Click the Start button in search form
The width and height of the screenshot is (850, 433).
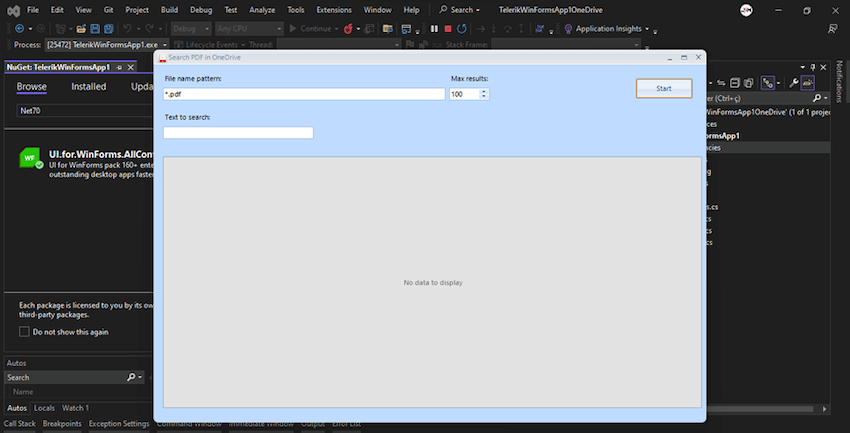[664, 88]
